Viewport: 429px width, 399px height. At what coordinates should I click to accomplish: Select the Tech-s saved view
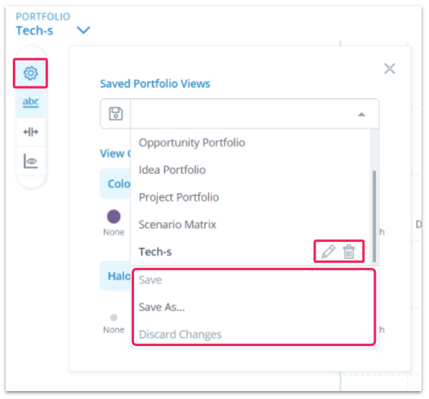click(155, 252)
